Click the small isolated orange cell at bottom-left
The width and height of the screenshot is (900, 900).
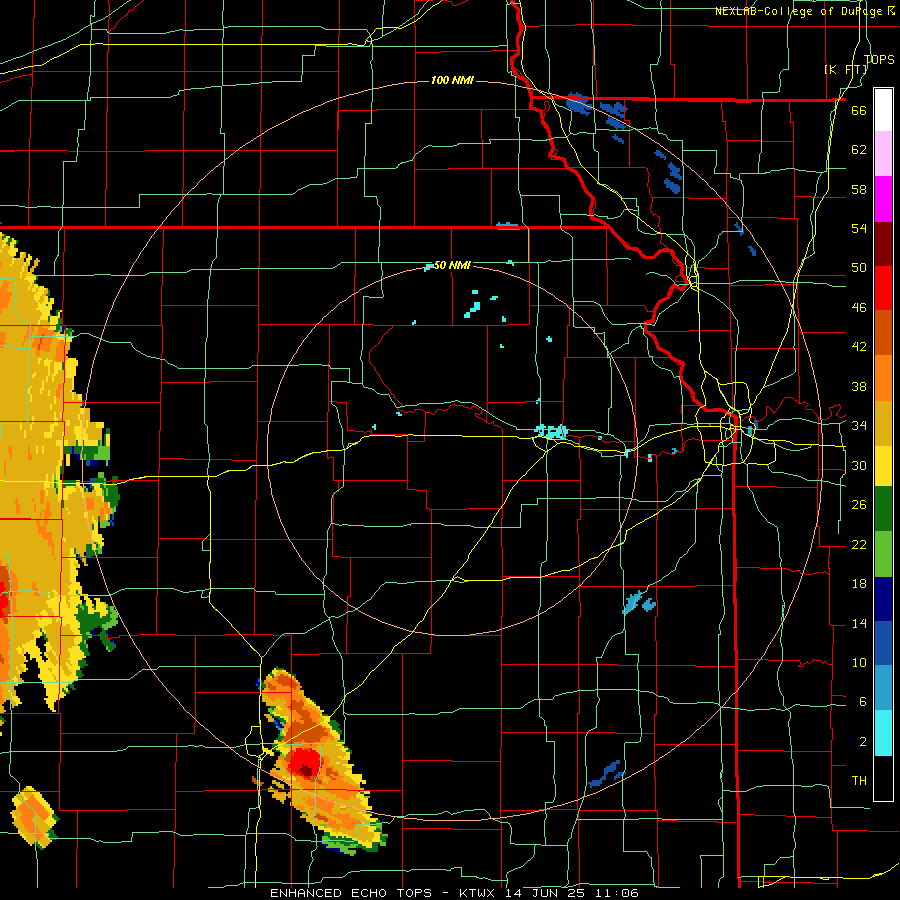click(x=34, y=817)
